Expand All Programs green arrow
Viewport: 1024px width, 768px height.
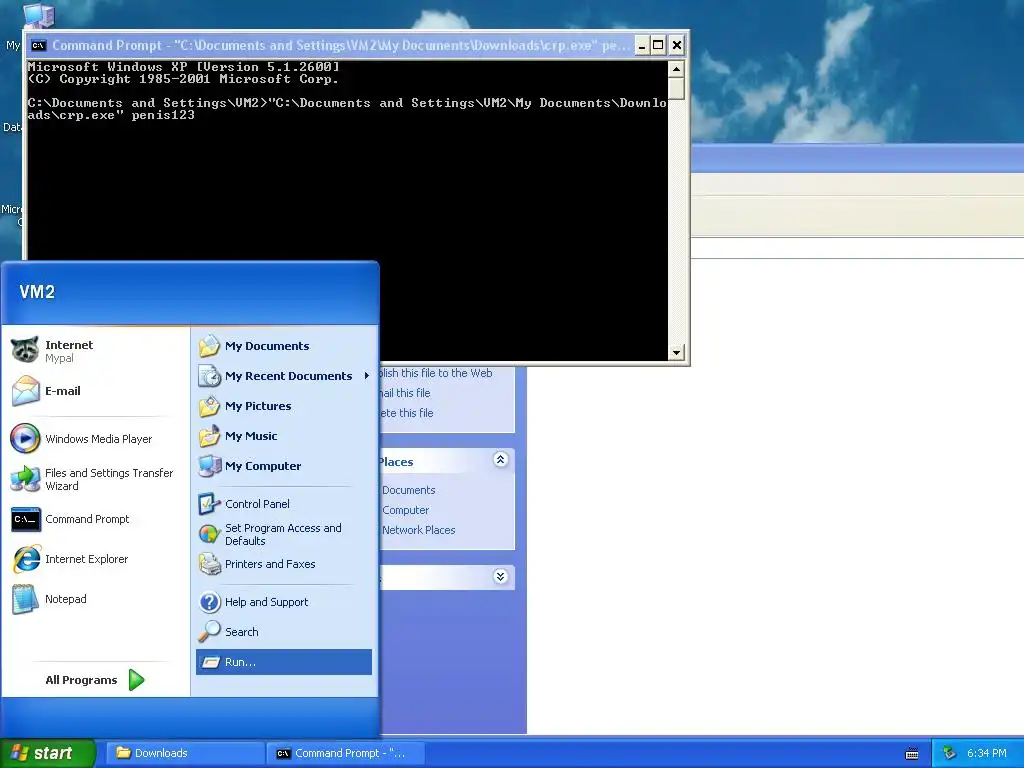point(136,680)
